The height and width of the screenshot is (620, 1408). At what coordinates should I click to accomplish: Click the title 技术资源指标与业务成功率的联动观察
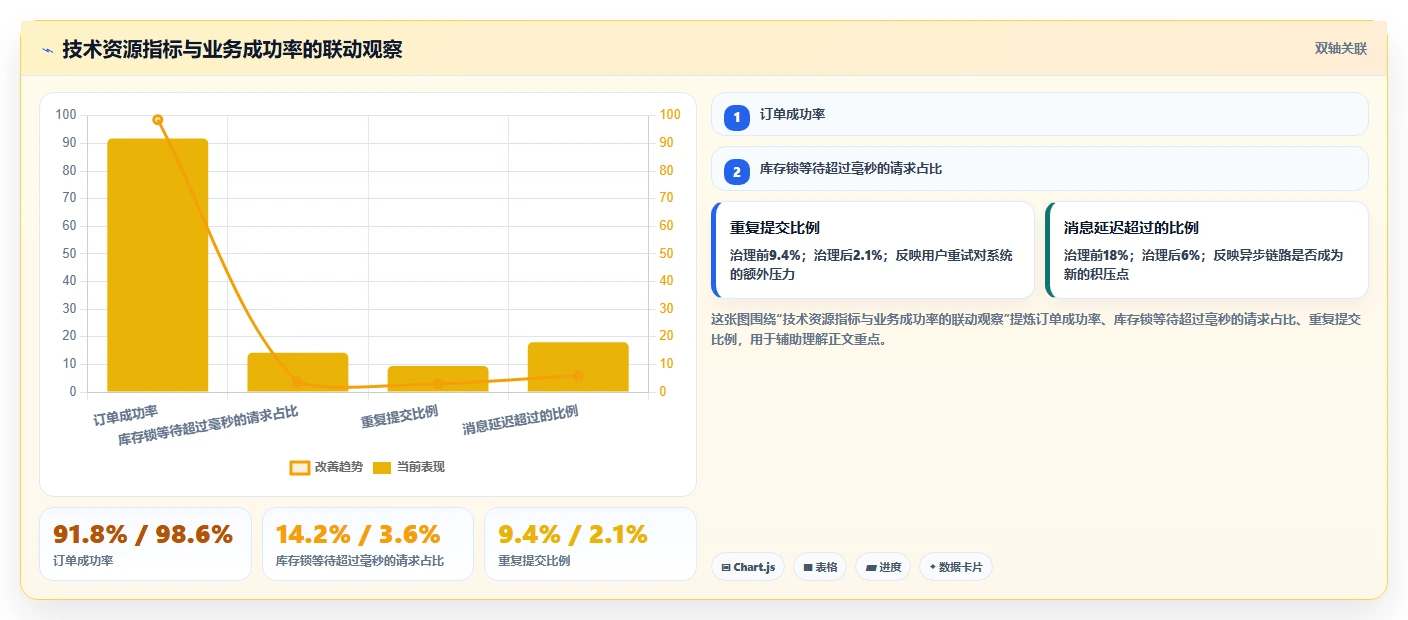point(232,49)
